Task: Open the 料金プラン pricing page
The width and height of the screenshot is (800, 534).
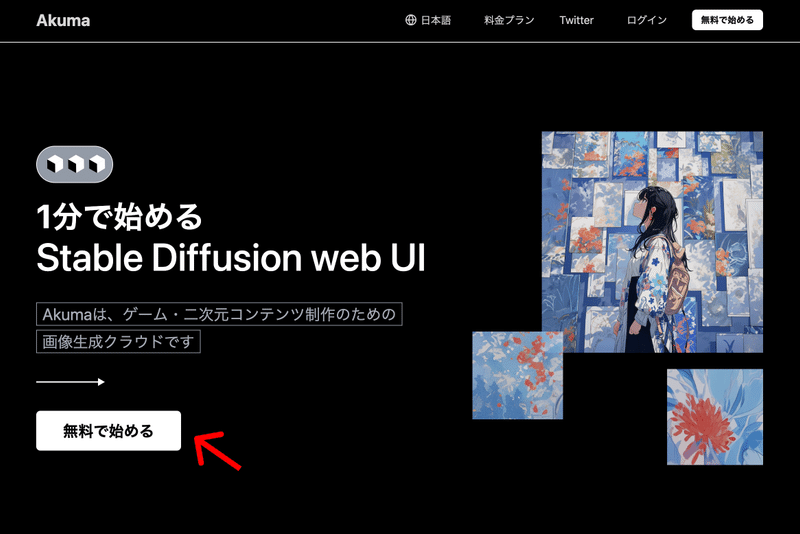Action: 509,20
